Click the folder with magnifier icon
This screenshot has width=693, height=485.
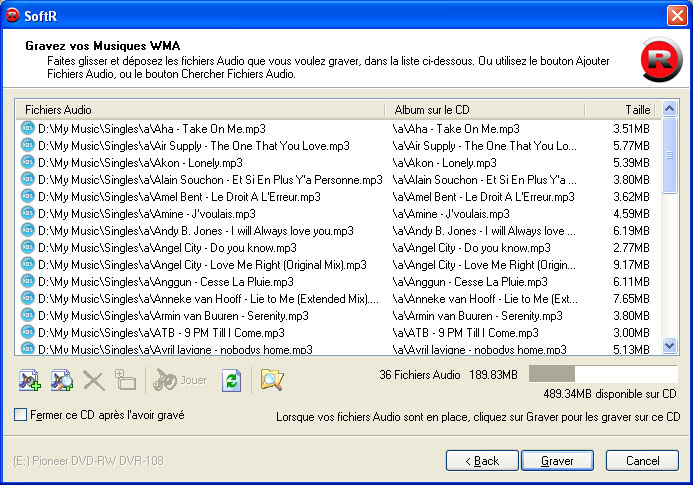pos(272,380)
